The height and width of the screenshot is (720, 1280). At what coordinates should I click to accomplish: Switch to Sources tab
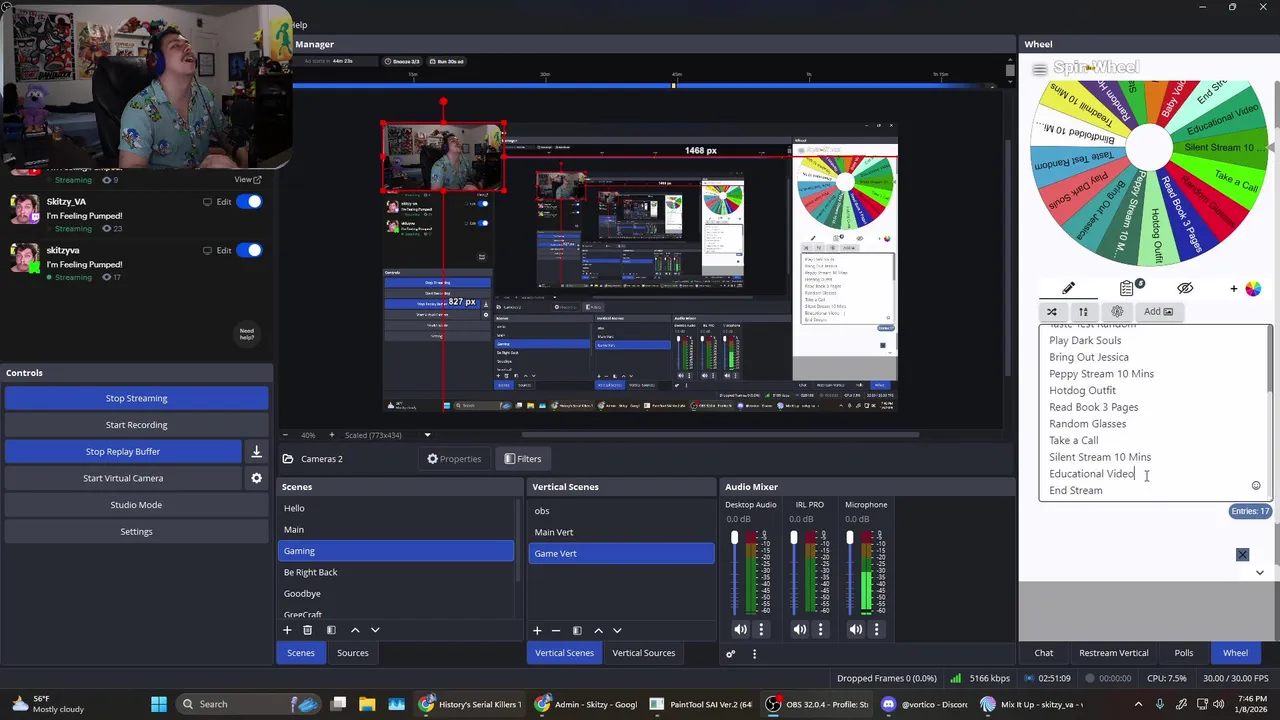[352, 653]
